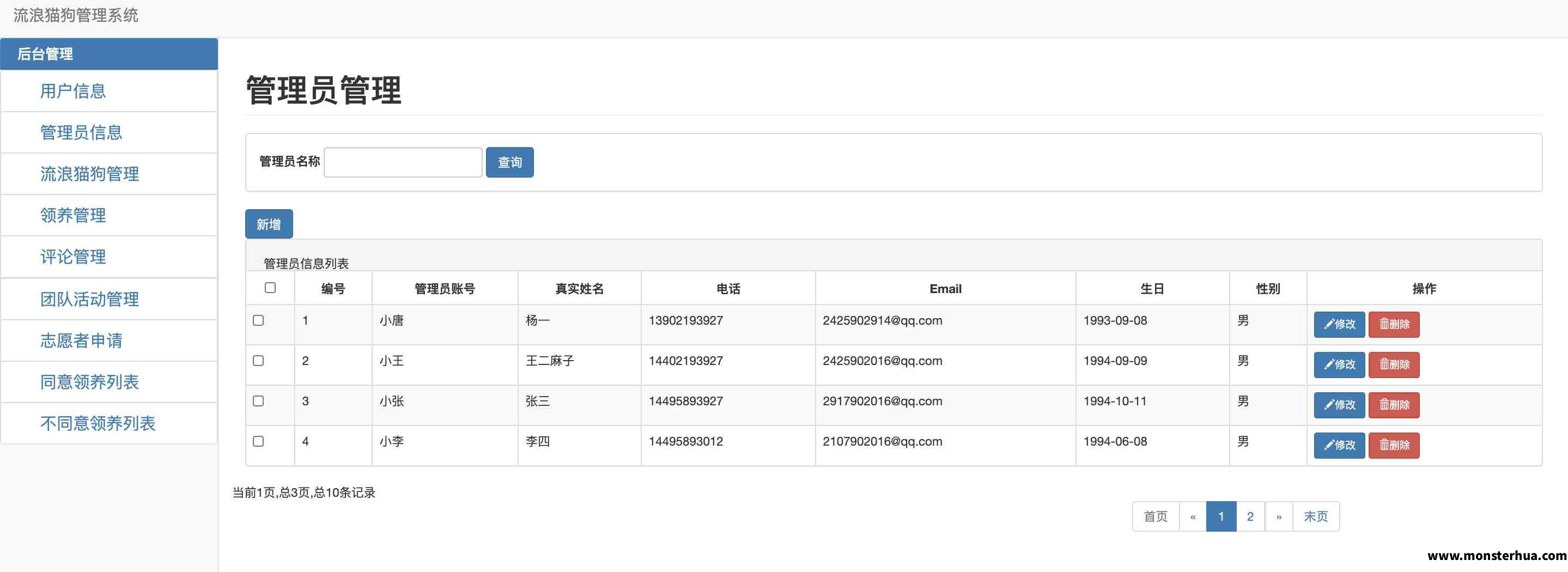
Task: Go to 流浪猫狗管理 sidebar item
Action: [110, 174]
